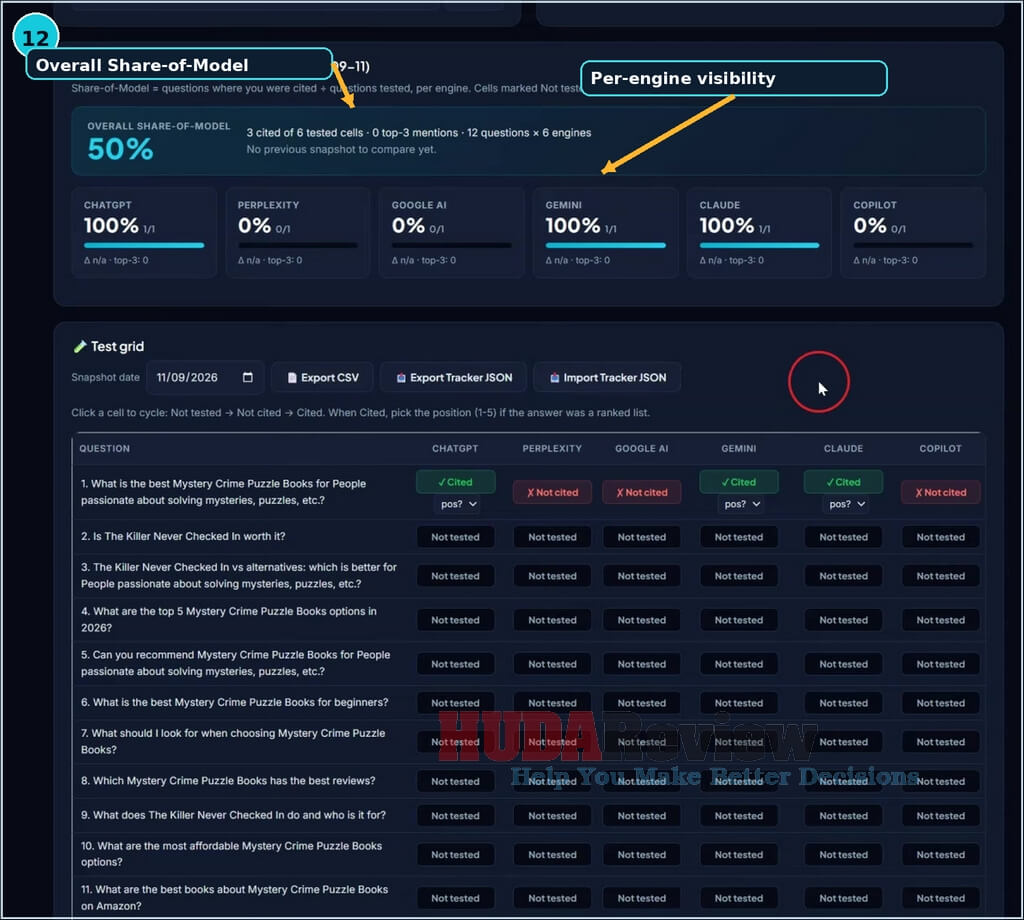This screenshot has height=920, width=1024.
Task: Select question 9 "What does The Killer Never Checked In do"
Action: pos(233,815)
